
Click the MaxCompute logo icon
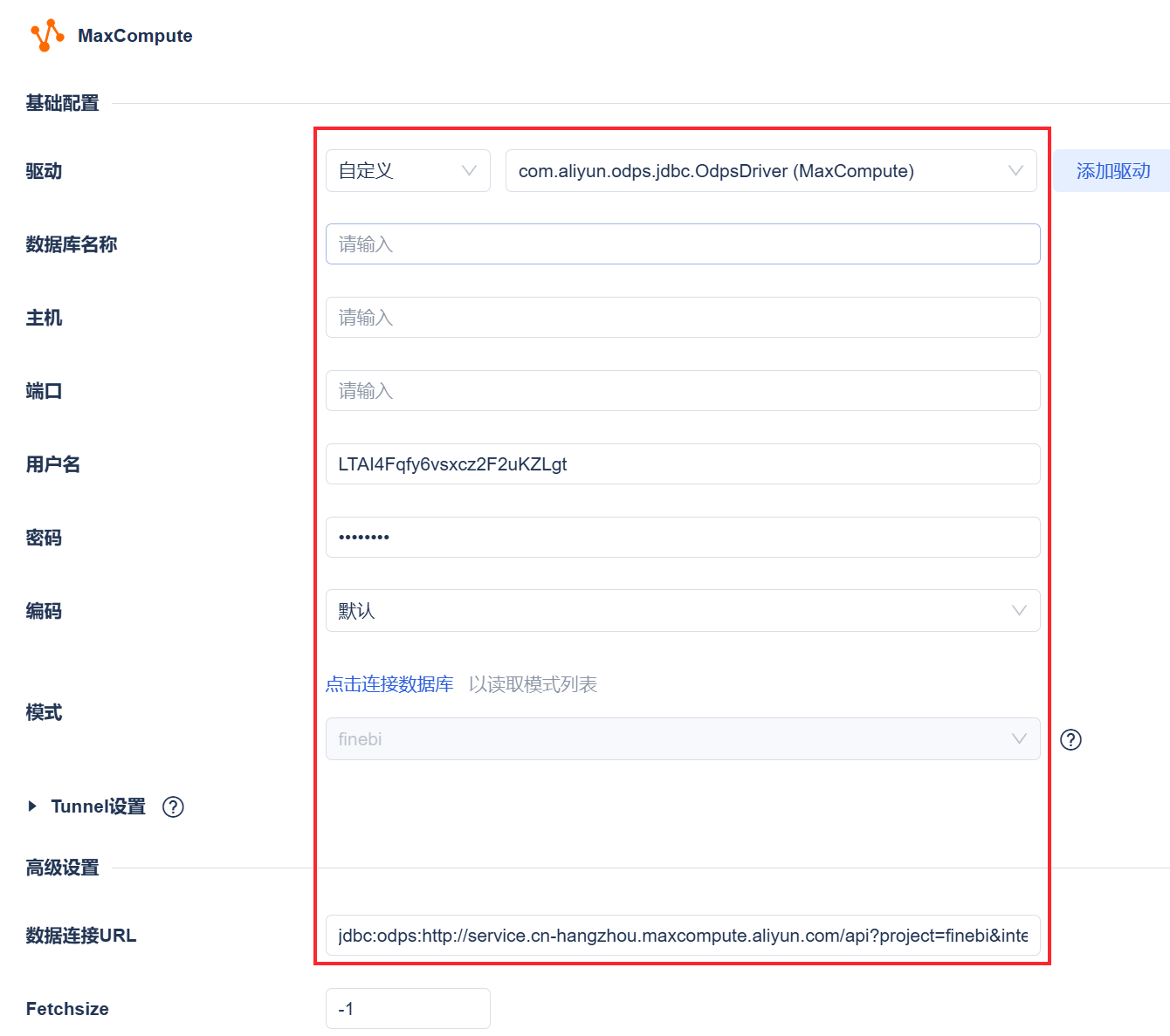coord(47,35)
